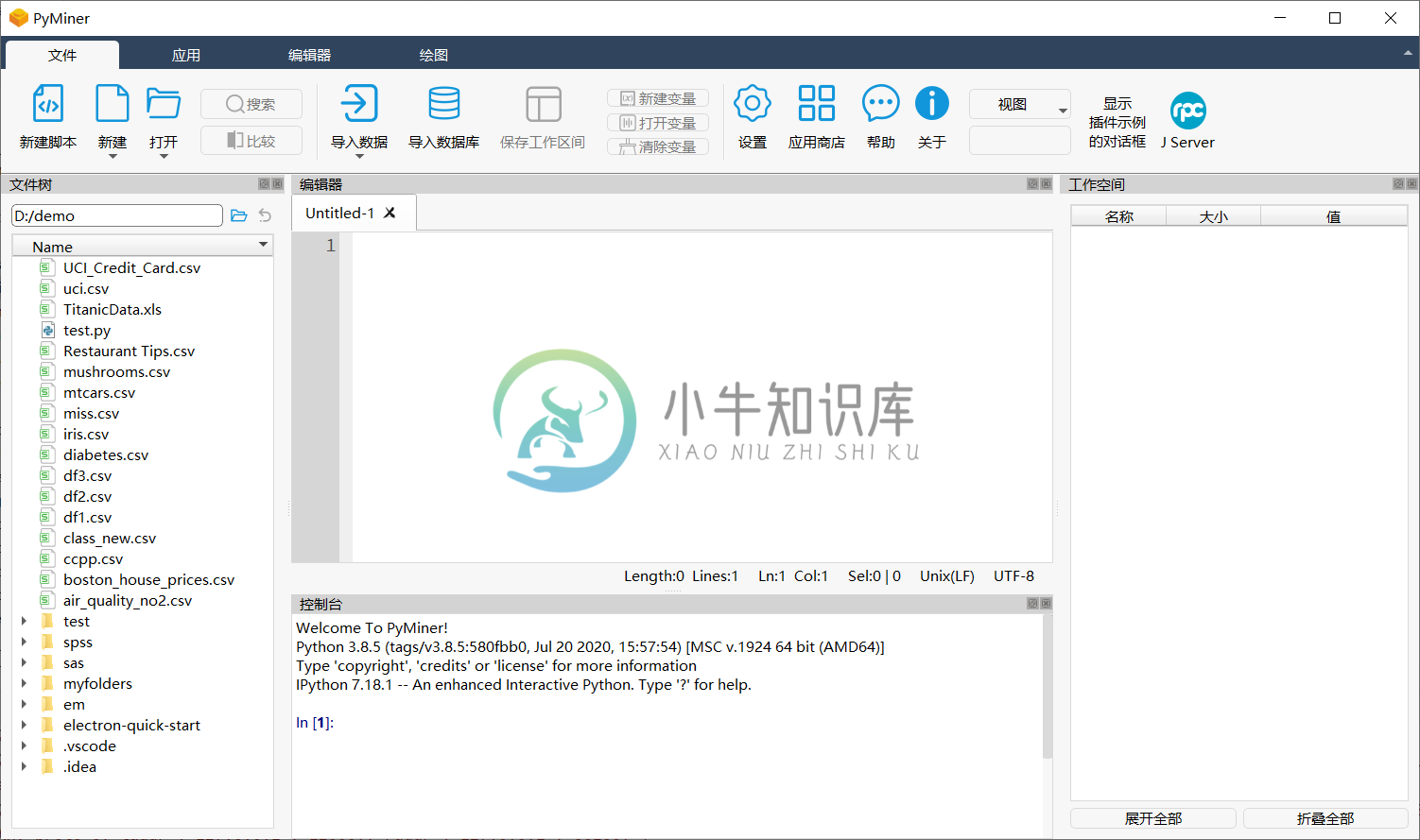
Task: Click the D:/demo path input field
Action: point(117,216)
